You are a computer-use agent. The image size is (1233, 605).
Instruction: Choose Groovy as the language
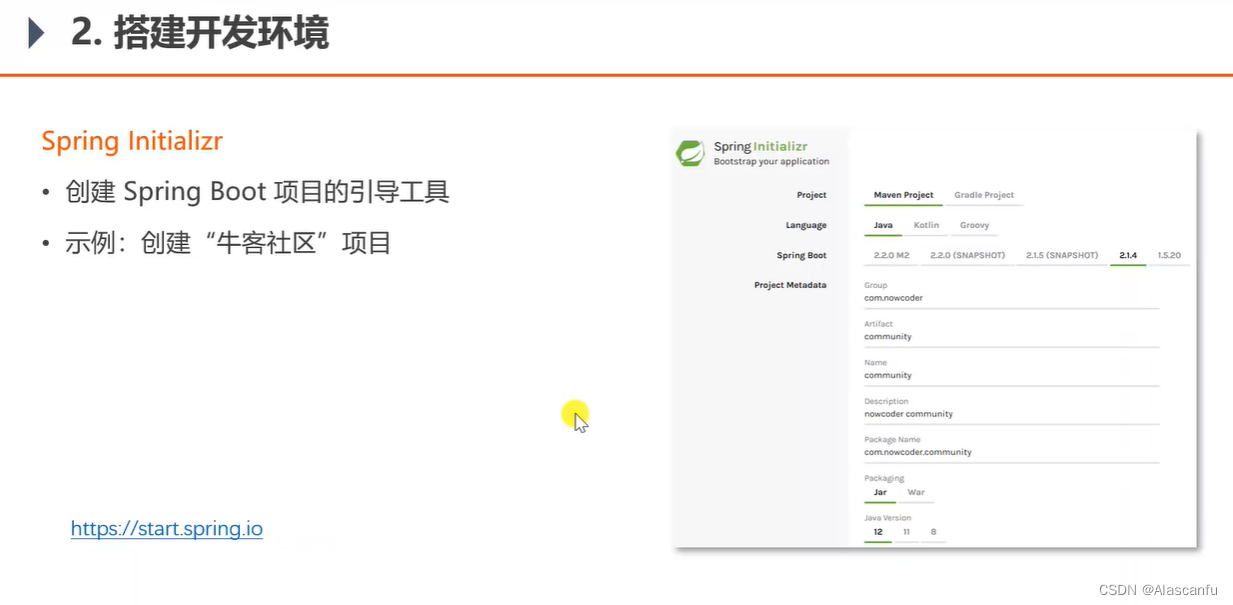pyautogui.click(x=974, y=225)
